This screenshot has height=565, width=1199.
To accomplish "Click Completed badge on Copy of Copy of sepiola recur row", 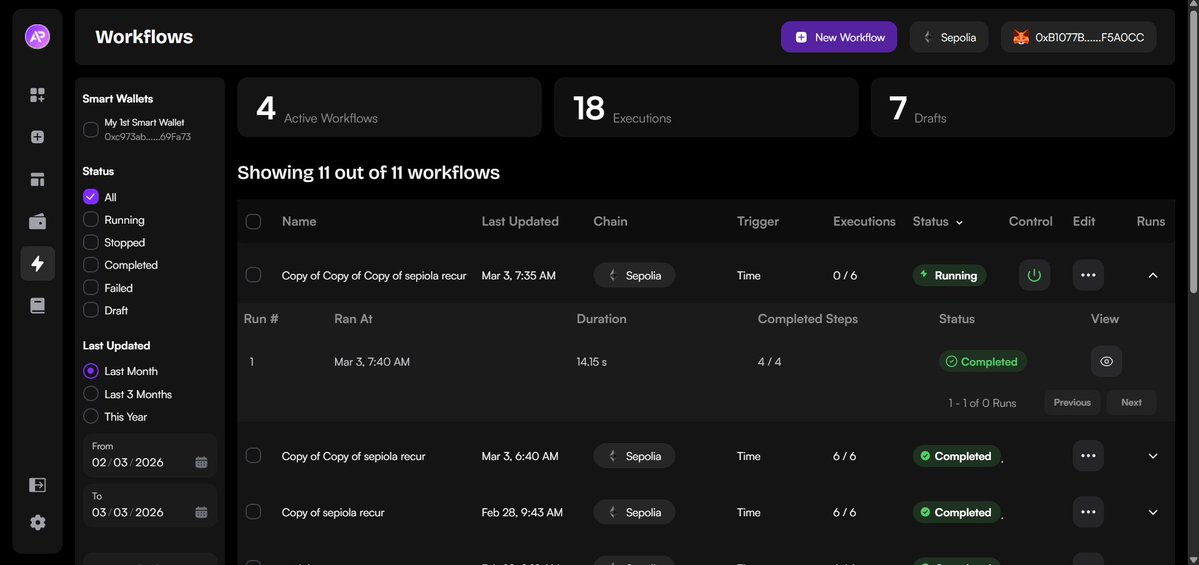I will tap(957, 456).
